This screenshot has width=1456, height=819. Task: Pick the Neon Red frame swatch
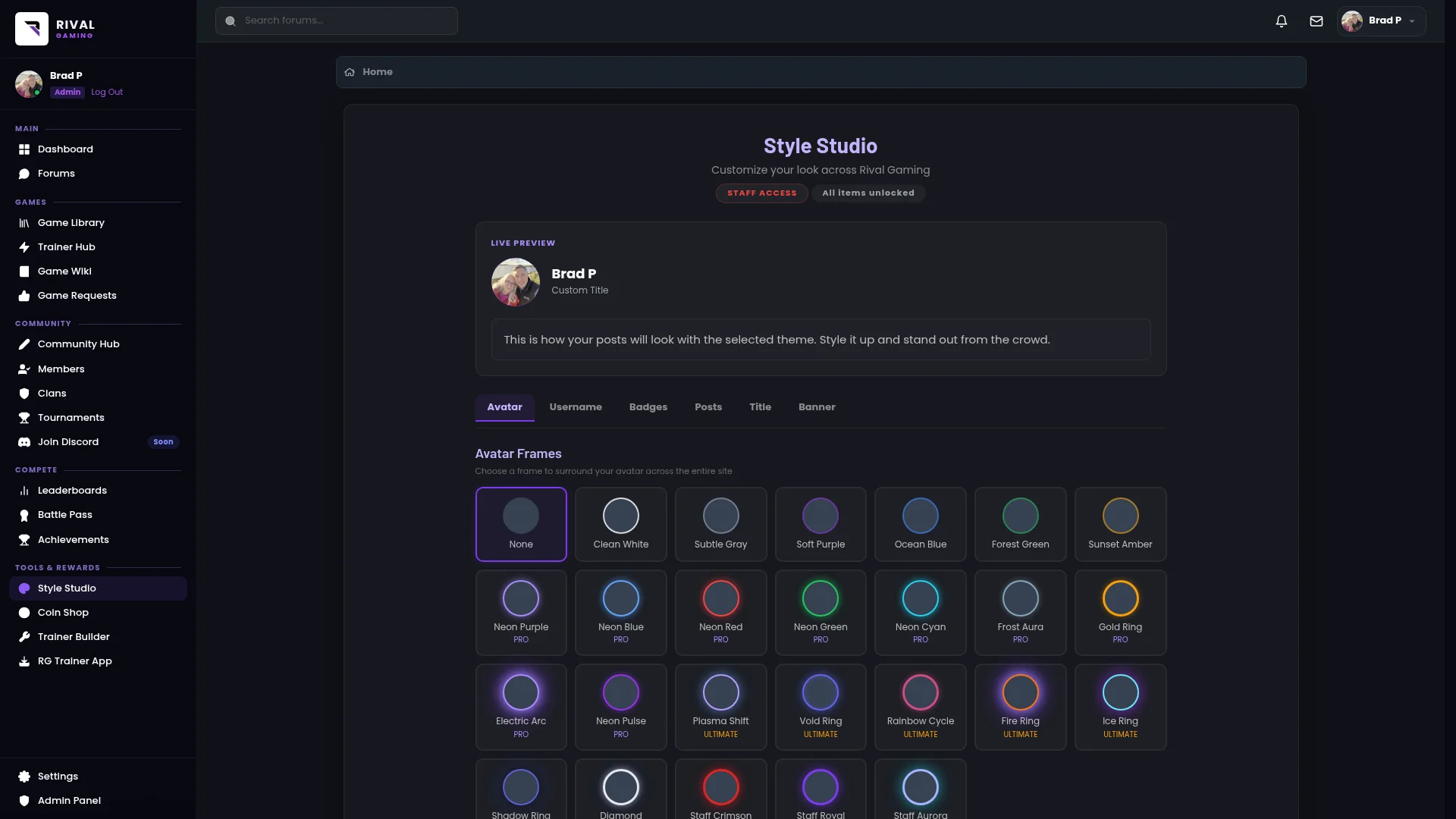720,599
